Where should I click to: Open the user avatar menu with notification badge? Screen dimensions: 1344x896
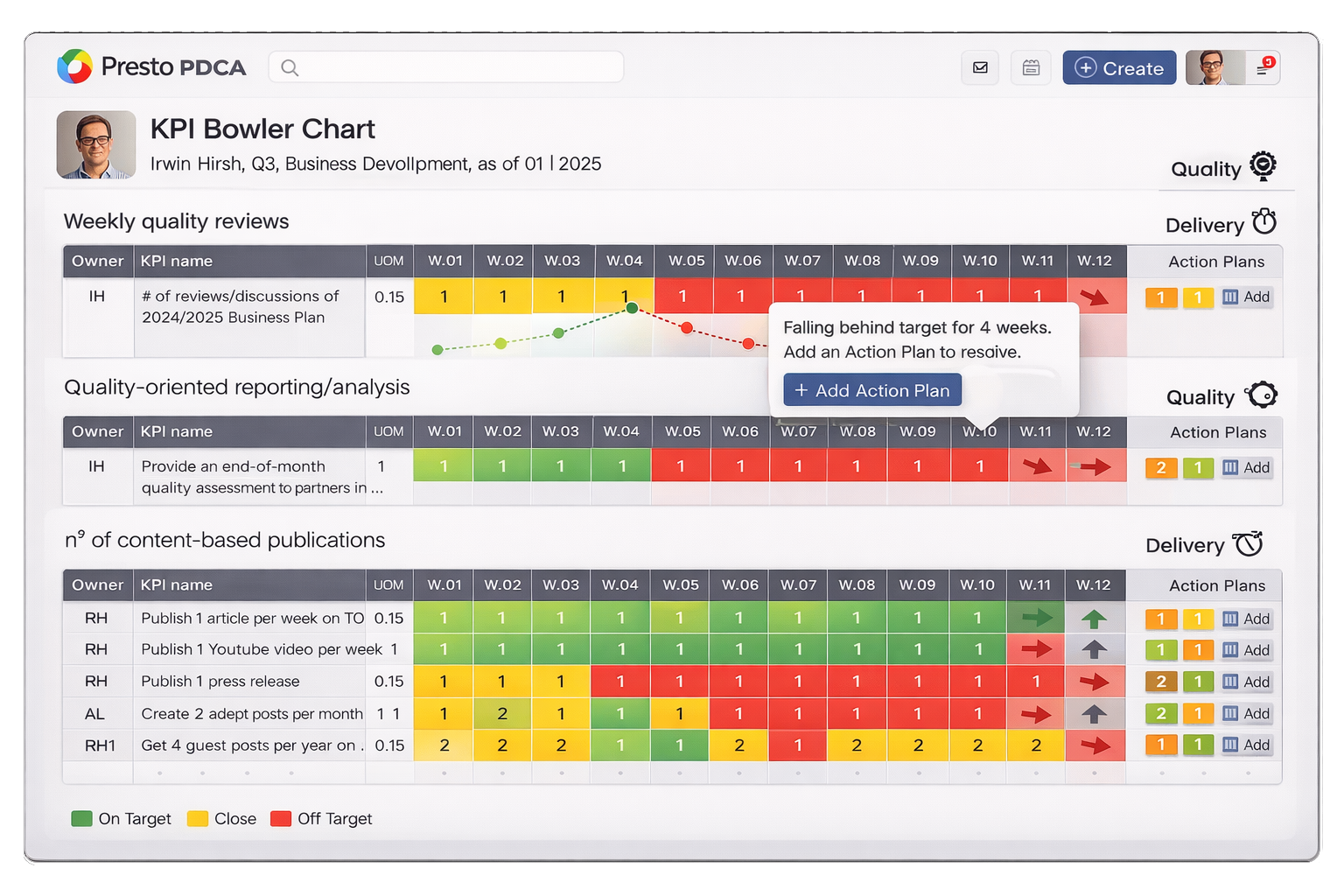pos(1233,67)
